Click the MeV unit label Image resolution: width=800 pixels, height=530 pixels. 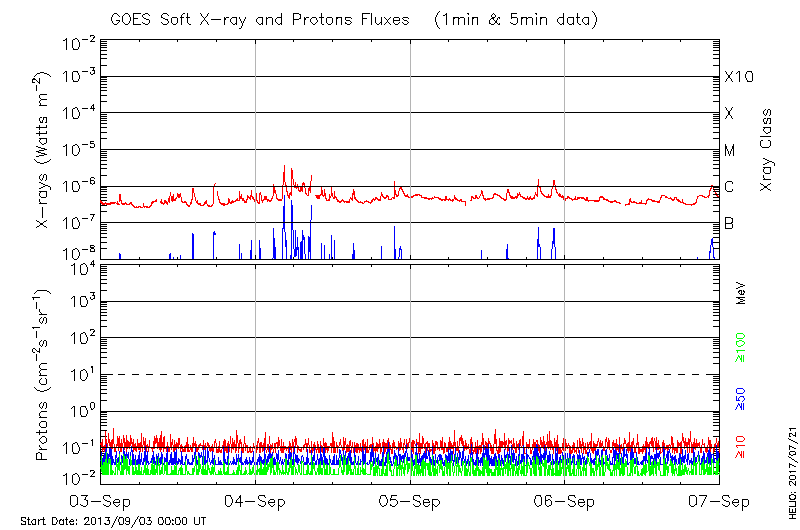(741, 293)
